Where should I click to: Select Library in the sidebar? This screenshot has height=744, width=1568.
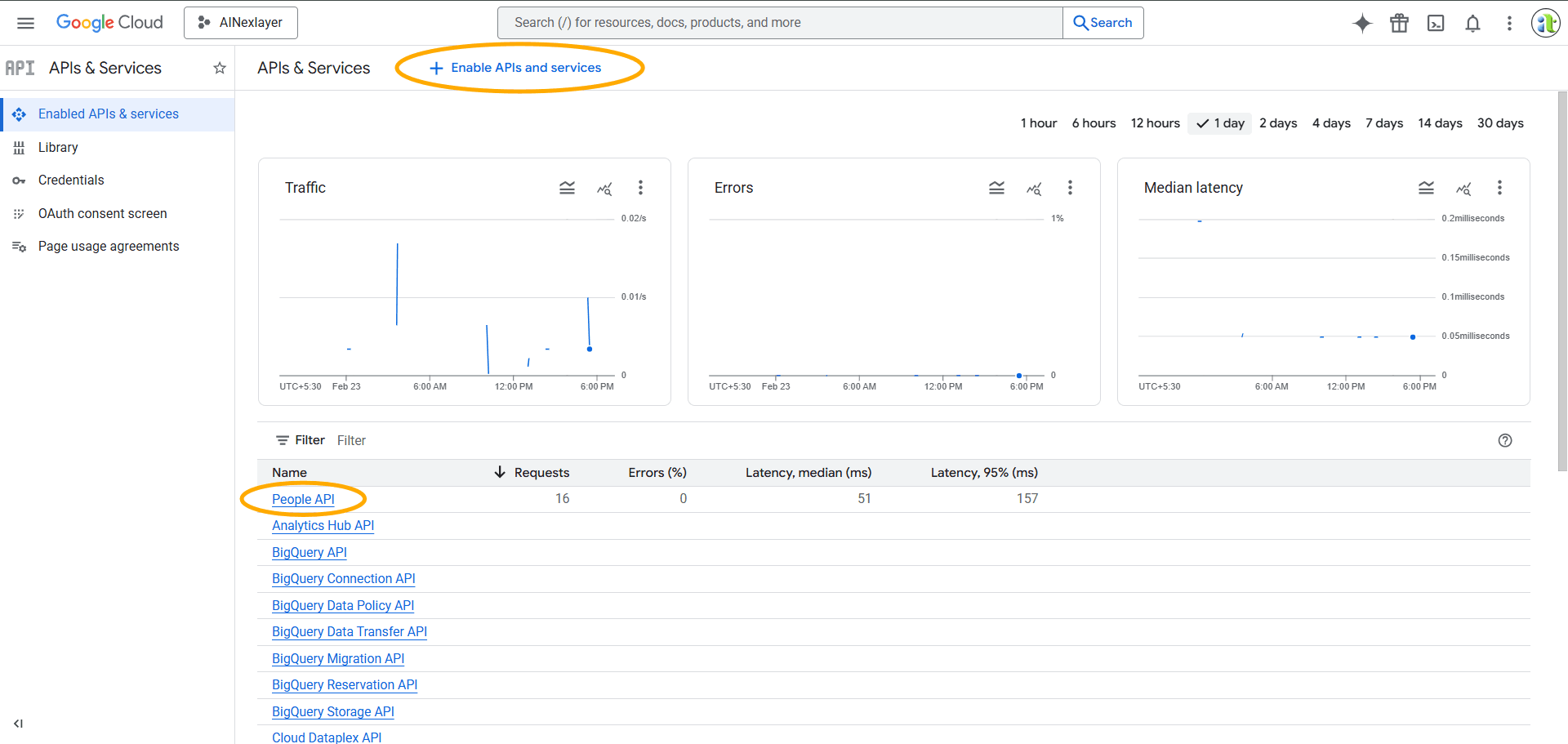pos(58,147)
